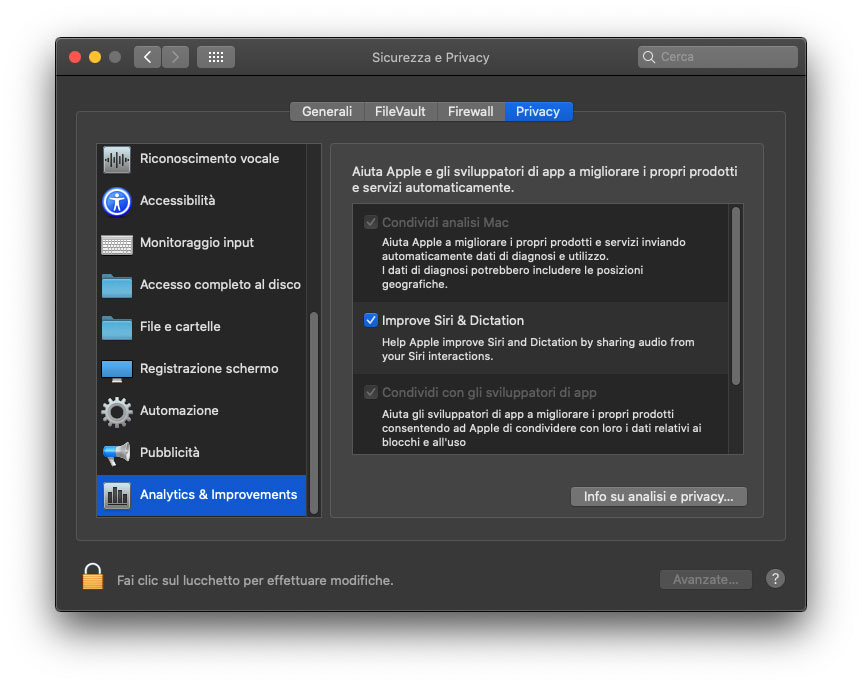Click the Analytics & Improvements bar chart icon
Screen dimensions: 862x685
pos(117,495)
